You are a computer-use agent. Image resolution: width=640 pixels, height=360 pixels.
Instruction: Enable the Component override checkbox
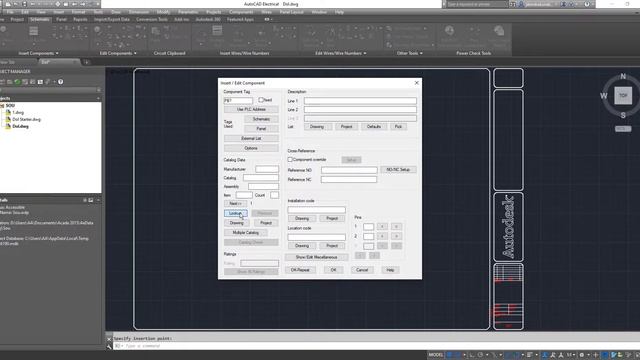pos(290,160)
